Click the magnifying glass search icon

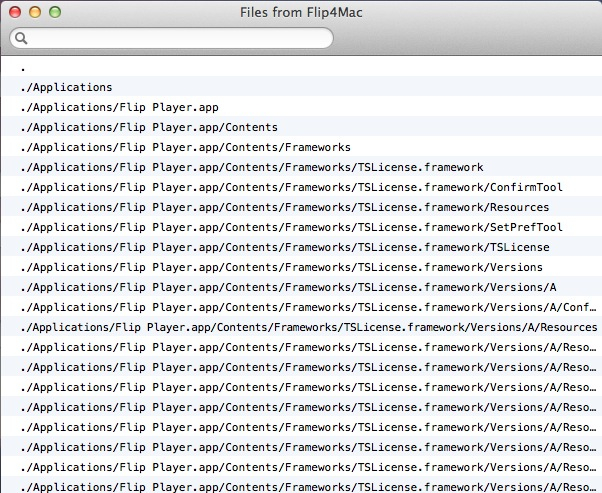[21, 38]
